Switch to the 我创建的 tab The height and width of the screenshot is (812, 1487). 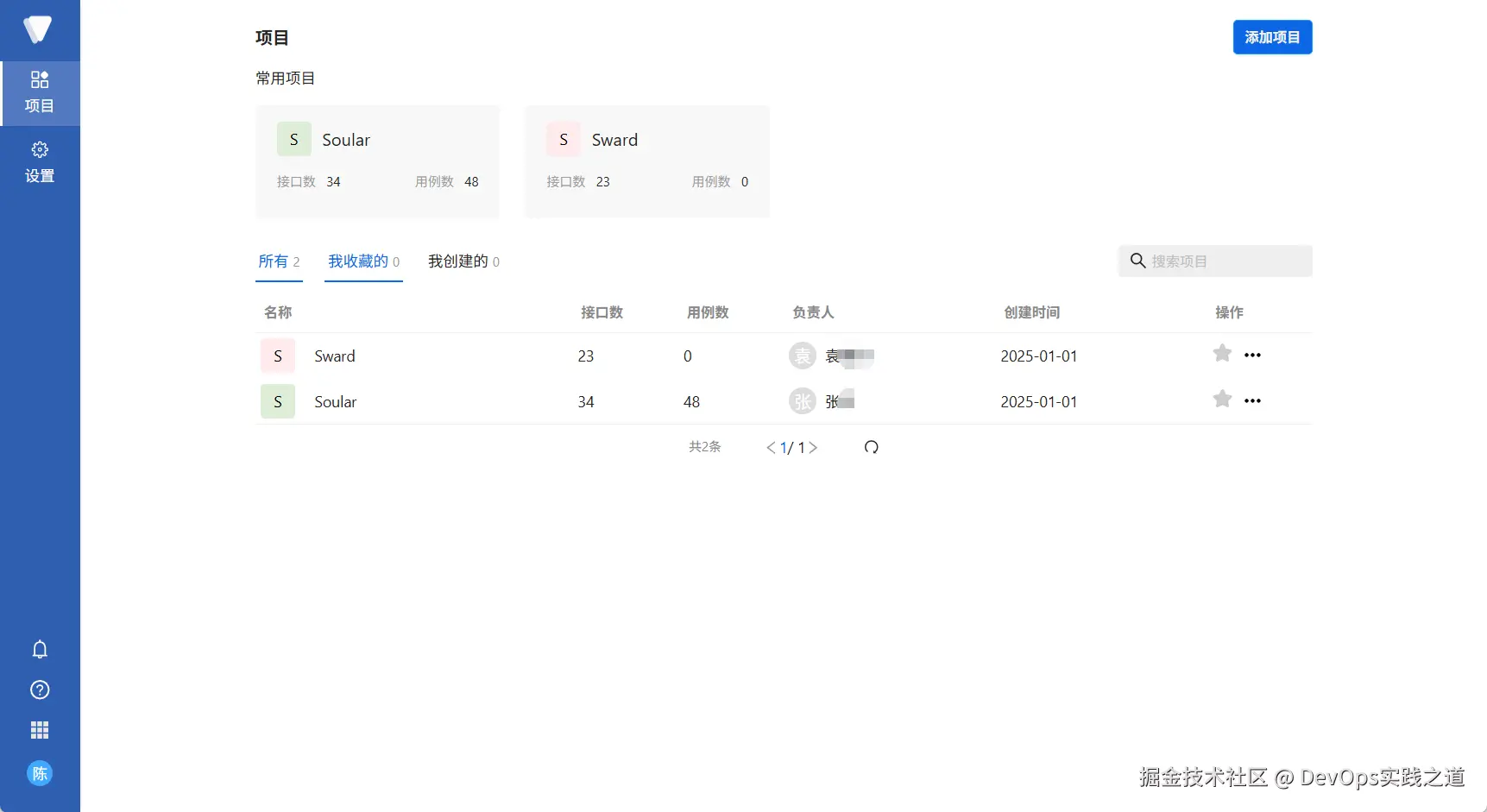[x=464, y=261]
